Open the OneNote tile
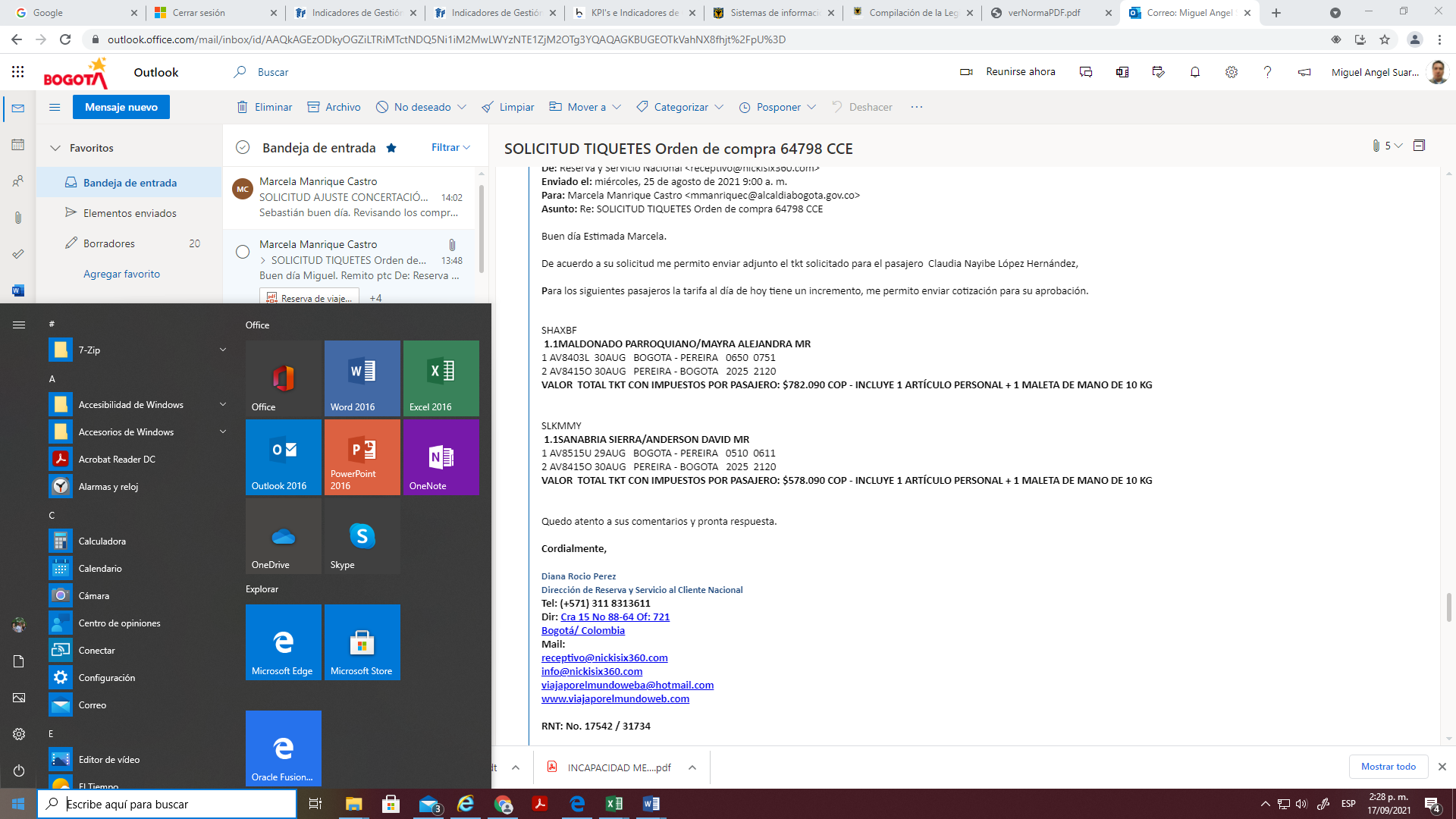The image size is (1456, 819). coord(441,457)
